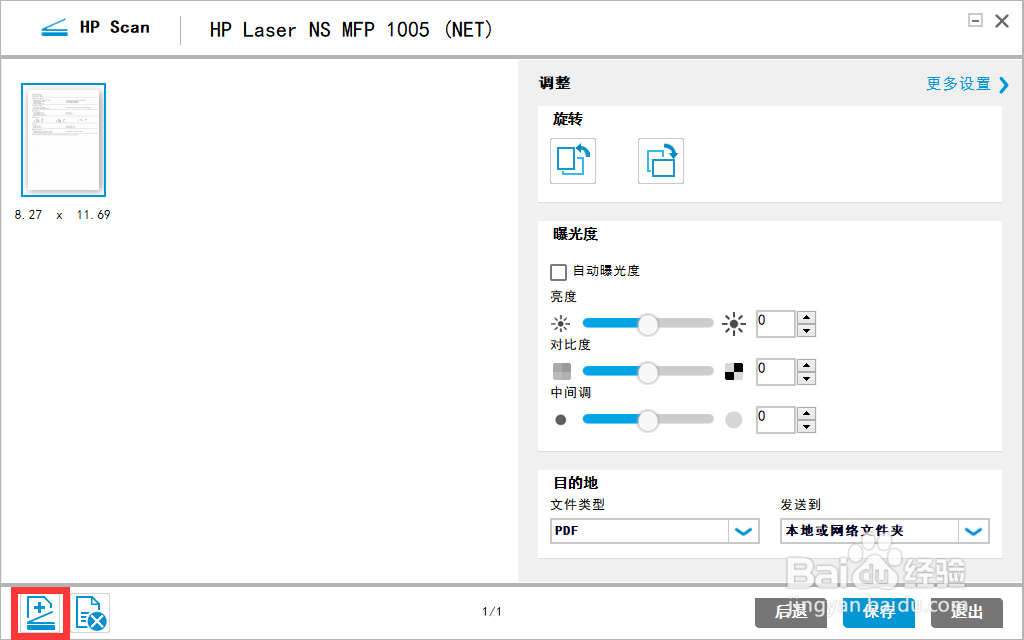Click the 1/1 page counter
1024x640 pixels.
(x=492, y=612)
